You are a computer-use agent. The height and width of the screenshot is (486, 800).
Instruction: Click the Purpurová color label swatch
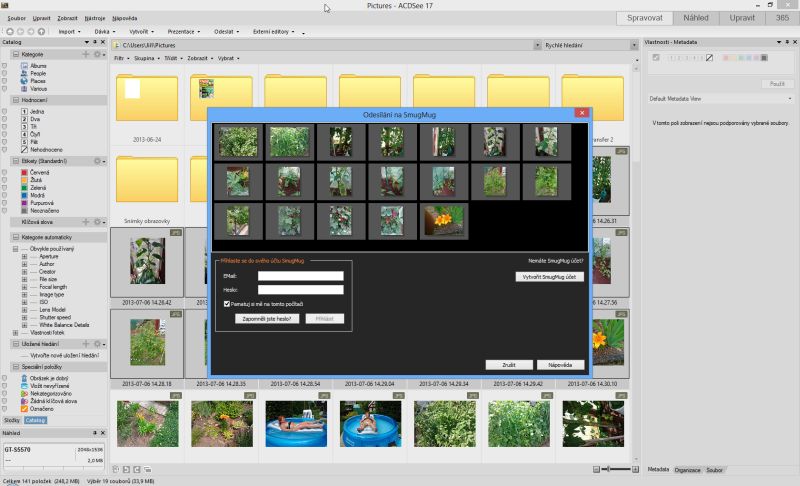click(x=24, y=203)
